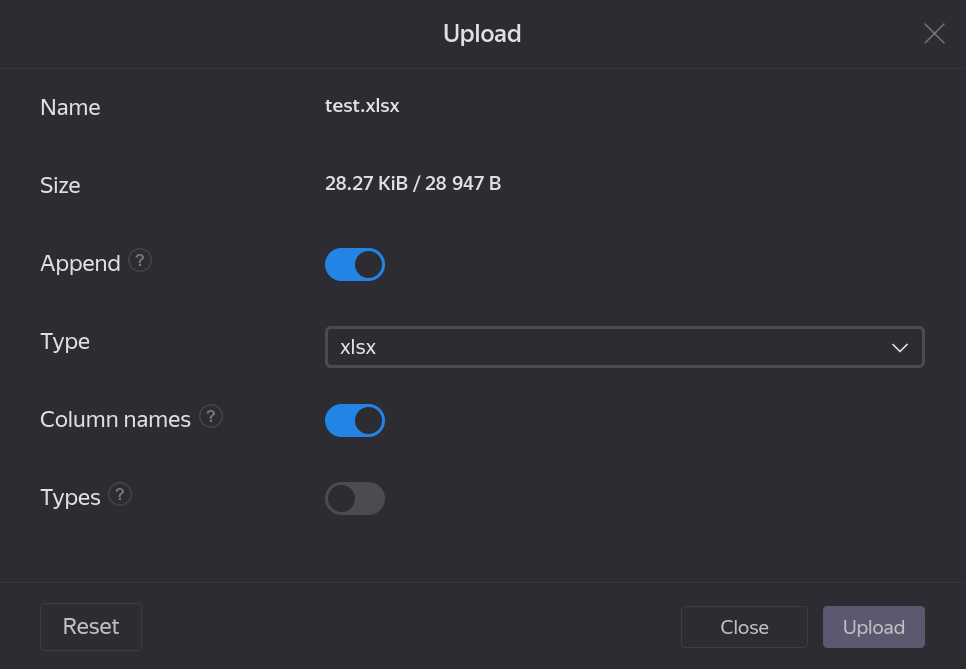966x669 pixels.
Task: Close the Upload dialog with the X icon
Action: pyautogui.click(x=934, y=34)
